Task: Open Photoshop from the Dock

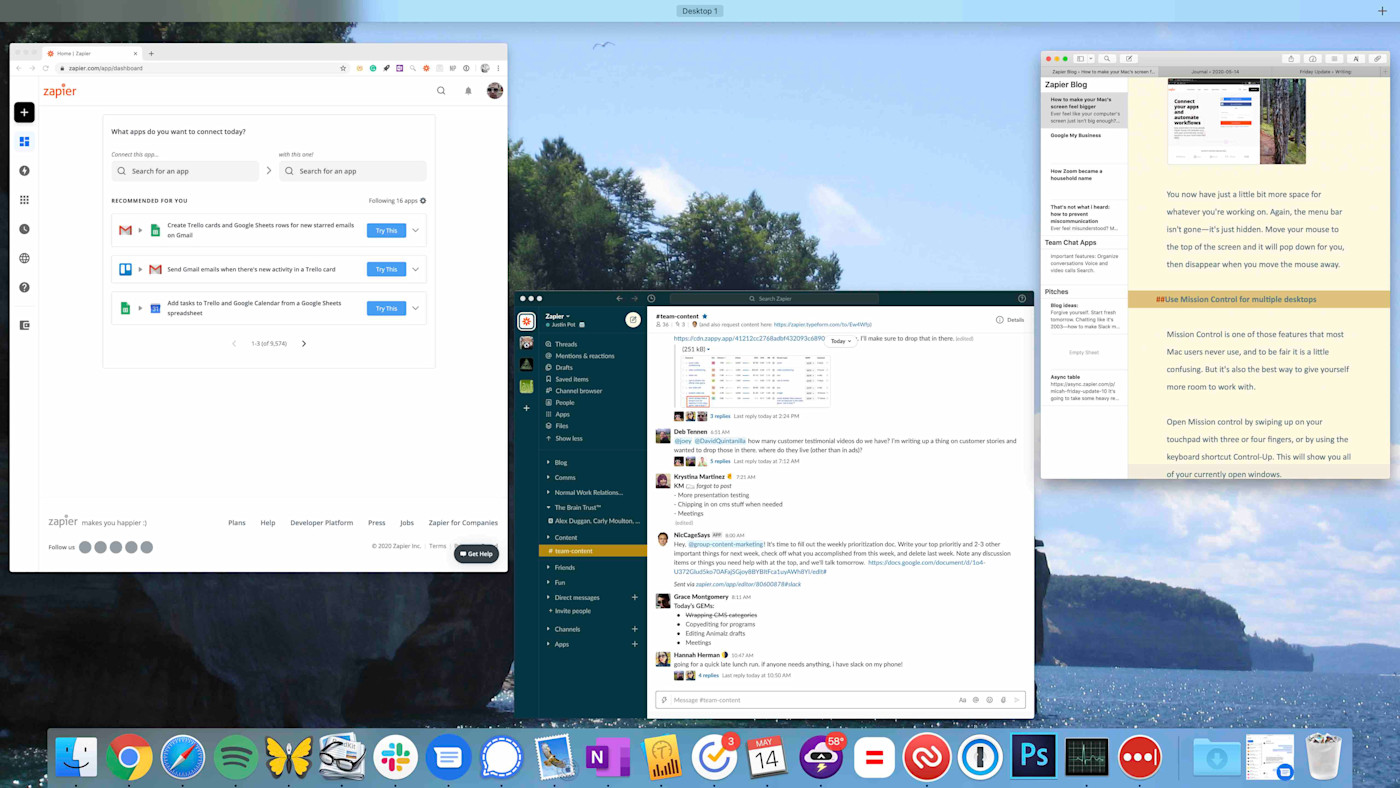Action: click(1033, 757)
